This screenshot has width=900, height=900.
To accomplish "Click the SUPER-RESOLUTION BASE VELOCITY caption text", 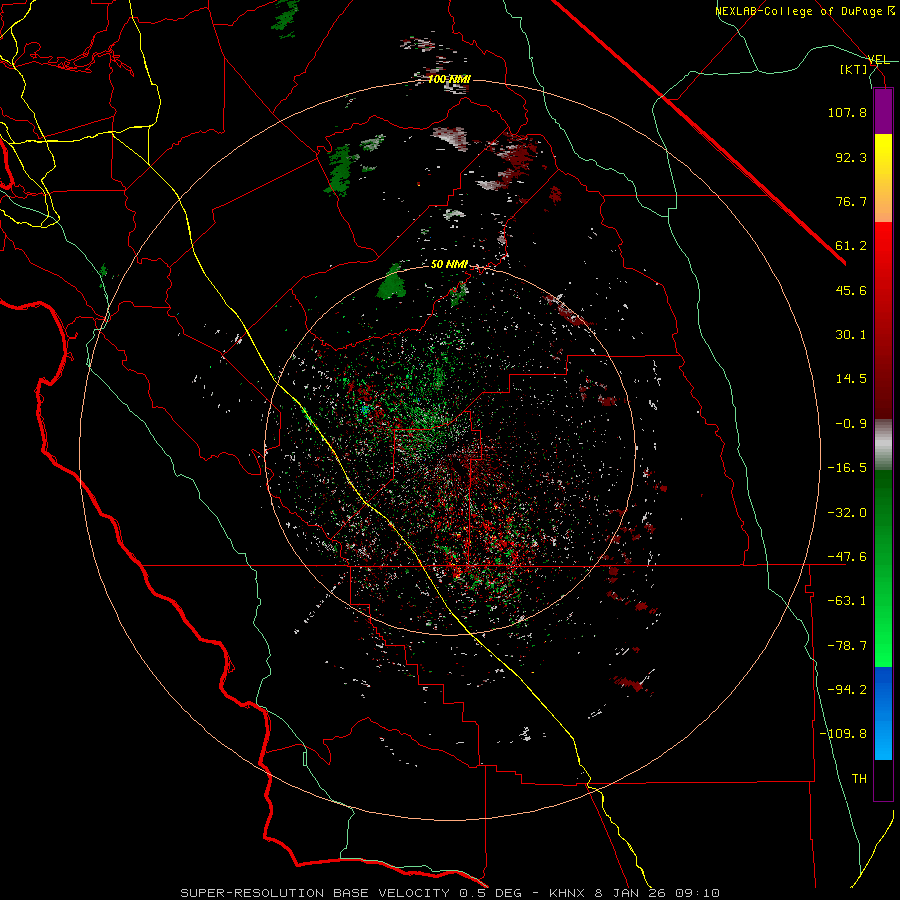I will tap(315, 893).
